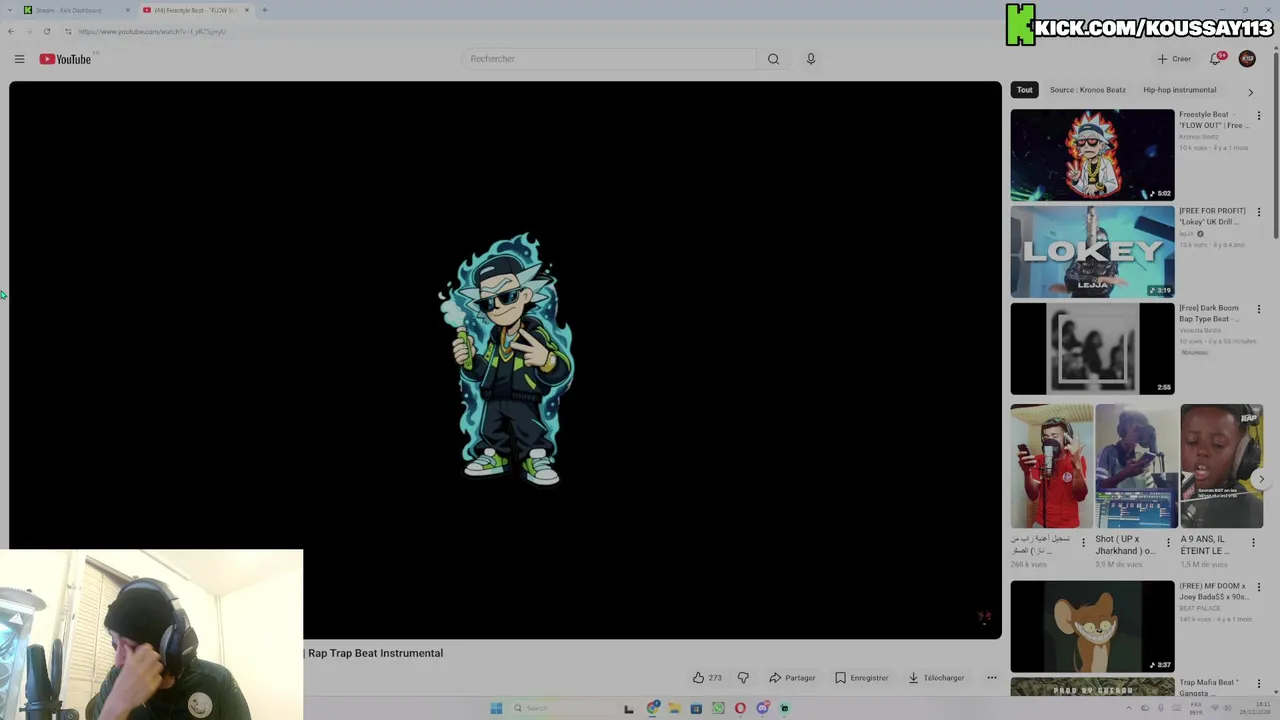
Task: Open the Shot (UP x Jharkhand) Short
Action: coord(1136,466)
